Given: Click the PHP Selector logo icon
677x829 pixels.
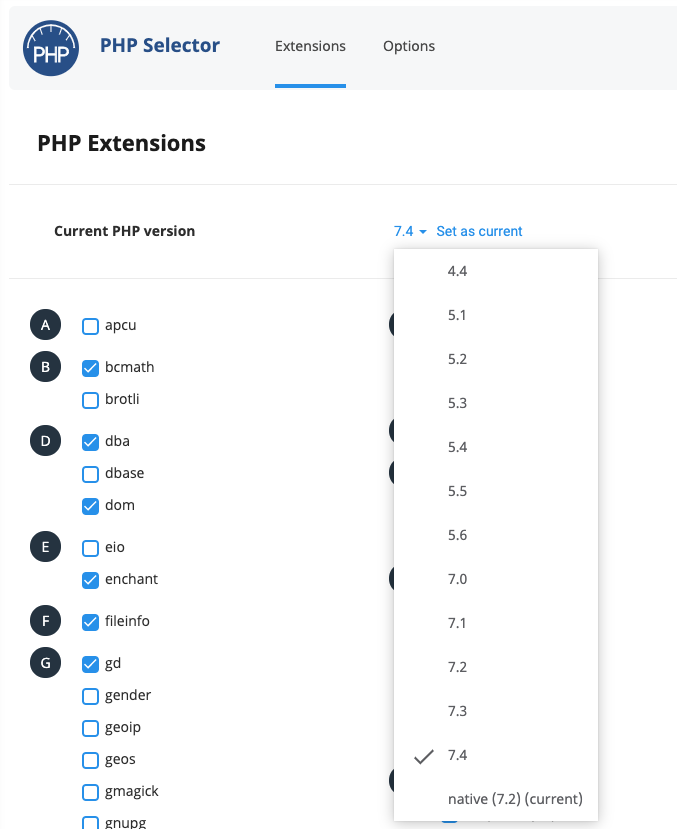Looking at the screenshot, I should [x=51, y=48].
